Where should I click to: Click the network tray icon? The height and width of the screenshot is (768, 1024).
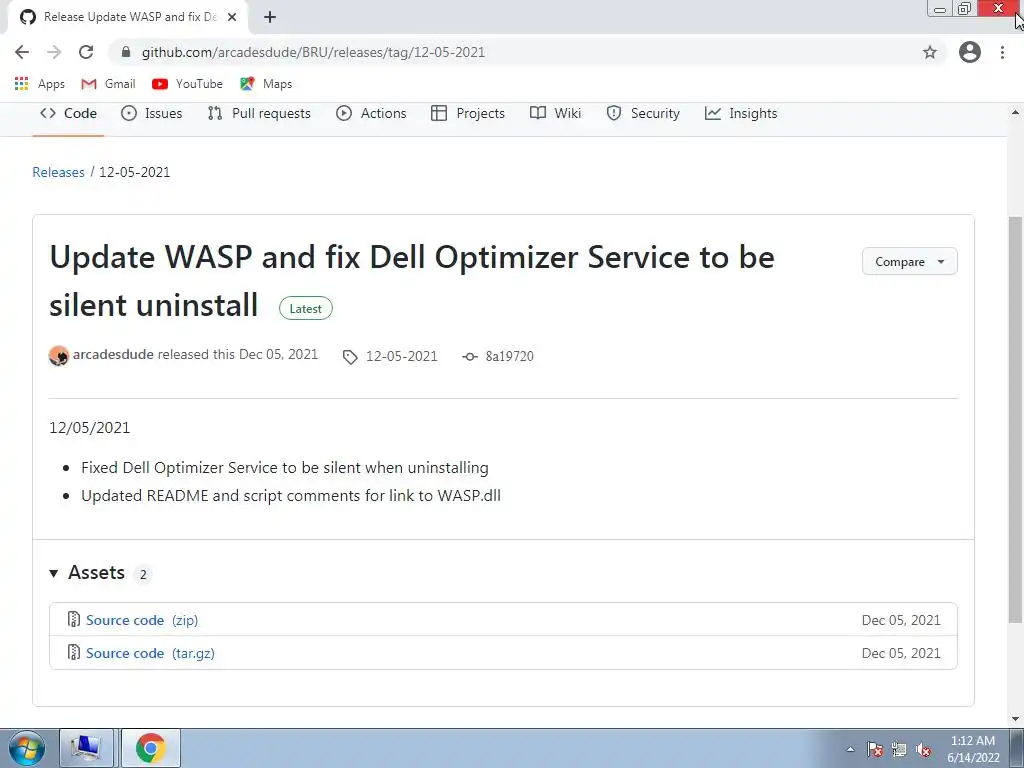[899, 750]
